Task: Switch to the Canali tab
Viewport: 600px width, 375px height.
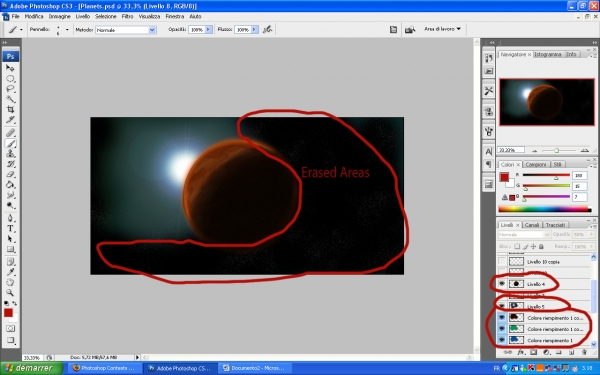Action: click(x=532, y=225)
